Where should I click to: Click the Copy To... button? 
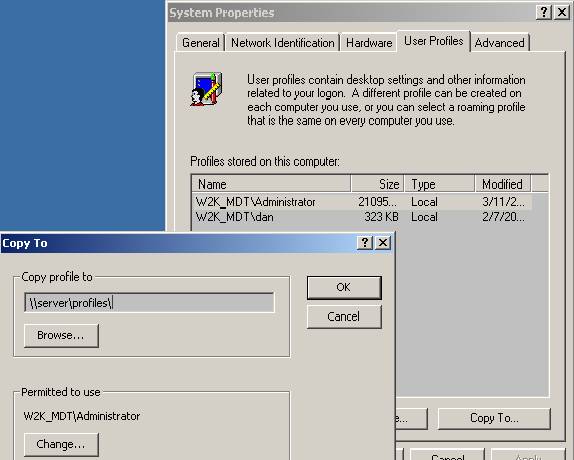pos(494,418)
